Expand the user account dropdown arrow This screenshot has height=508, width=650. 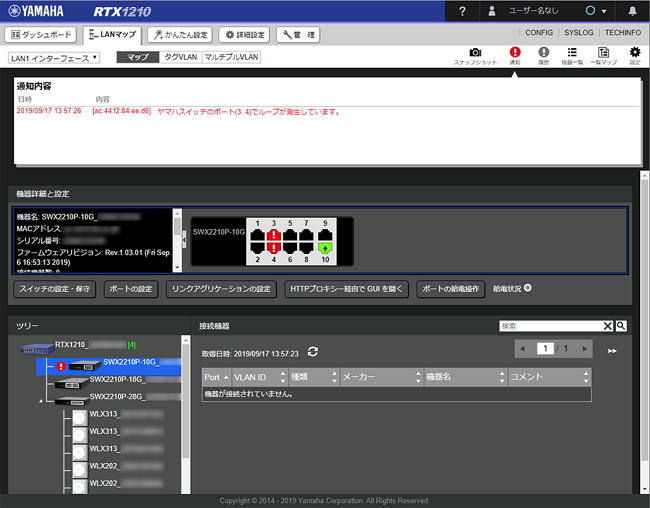coord(604,12)
